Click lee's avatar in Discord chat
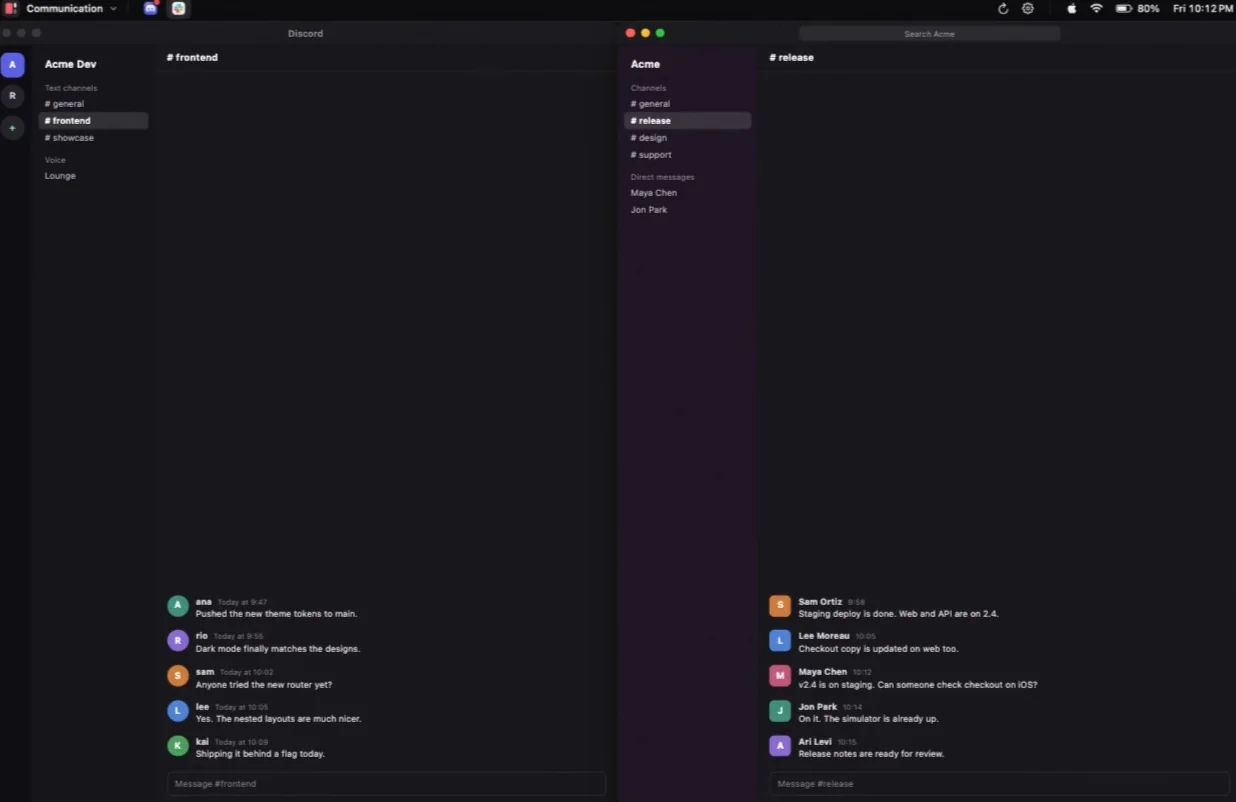The height and width of the screenshot is (802, 1236). [x=178, y=711]
